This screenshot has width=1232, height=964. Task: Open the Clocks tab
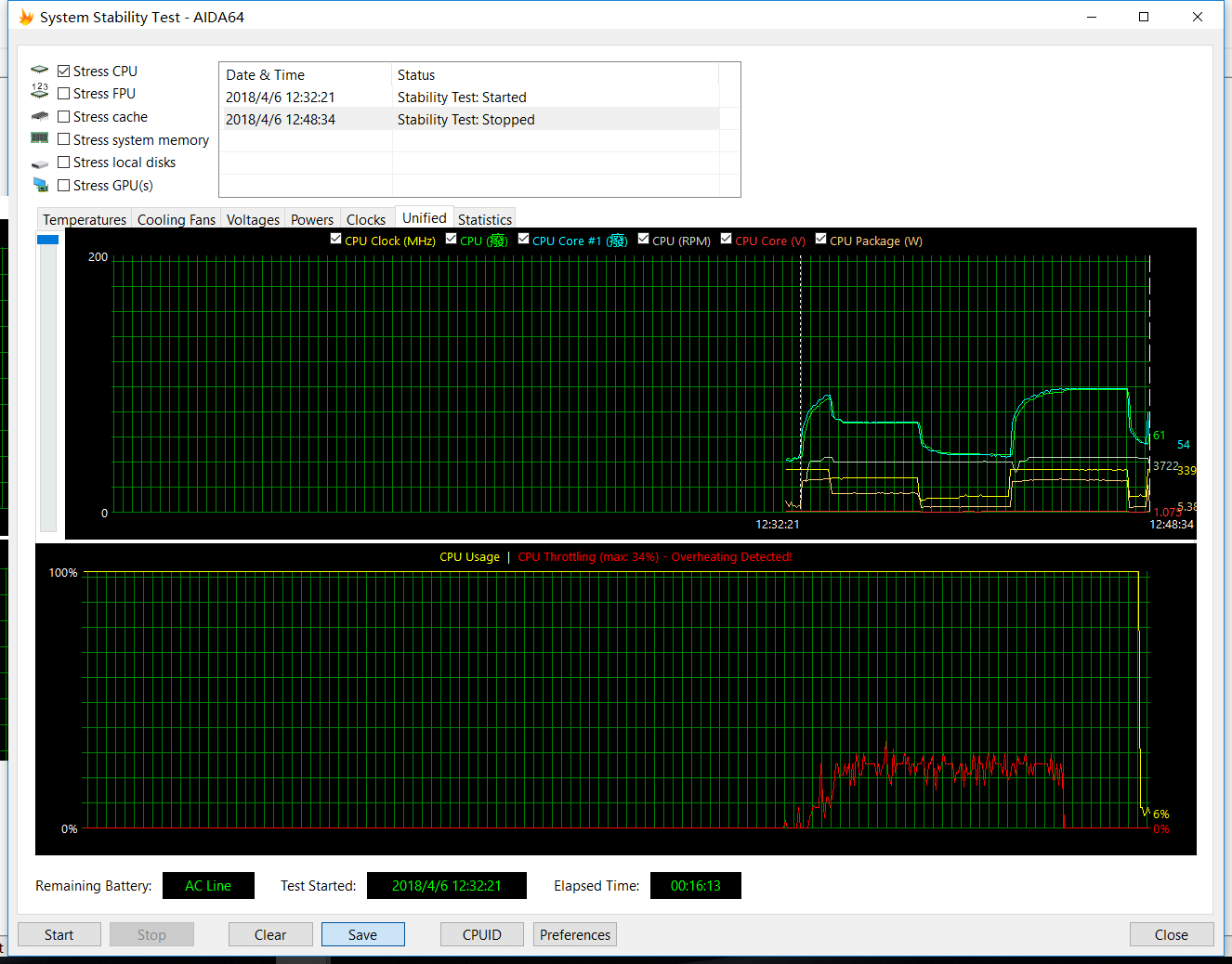click(366, 219)
